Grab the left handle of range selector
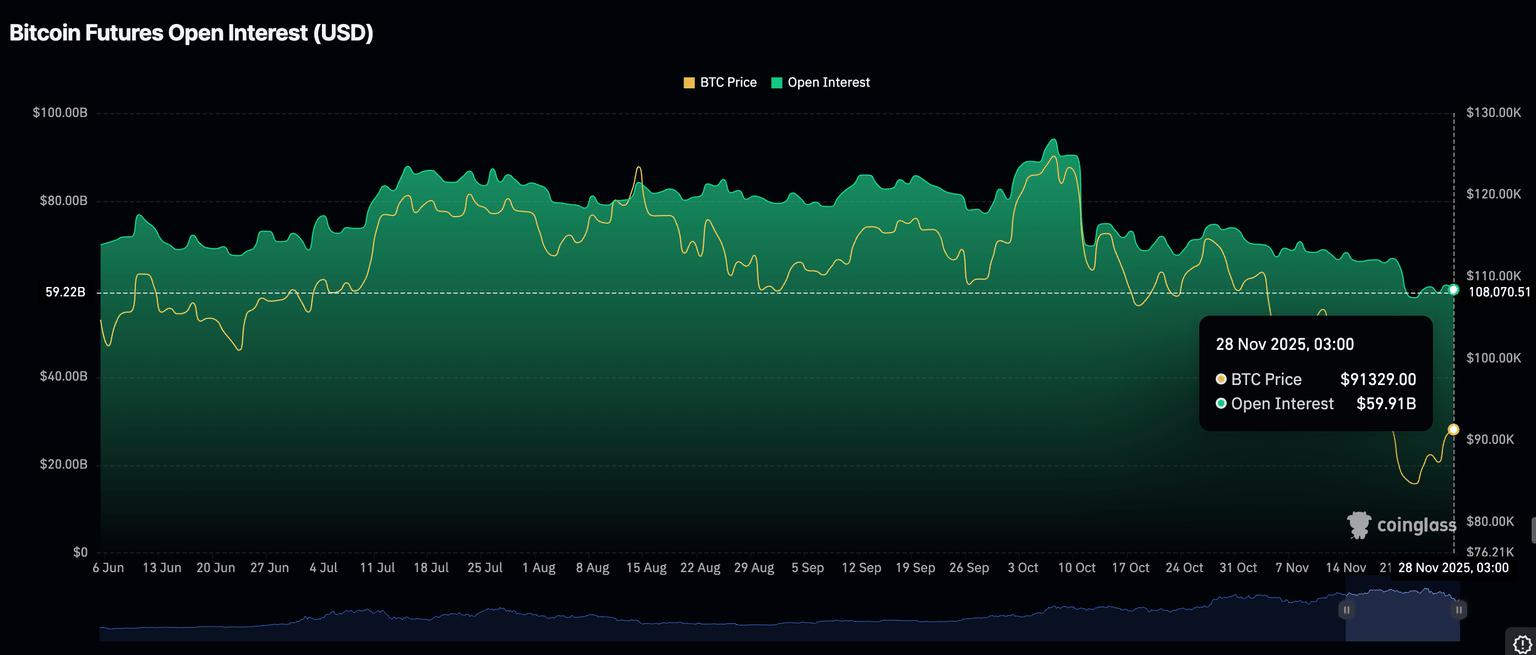Viewport: 1536px width, 655px height. point(1346,610)
